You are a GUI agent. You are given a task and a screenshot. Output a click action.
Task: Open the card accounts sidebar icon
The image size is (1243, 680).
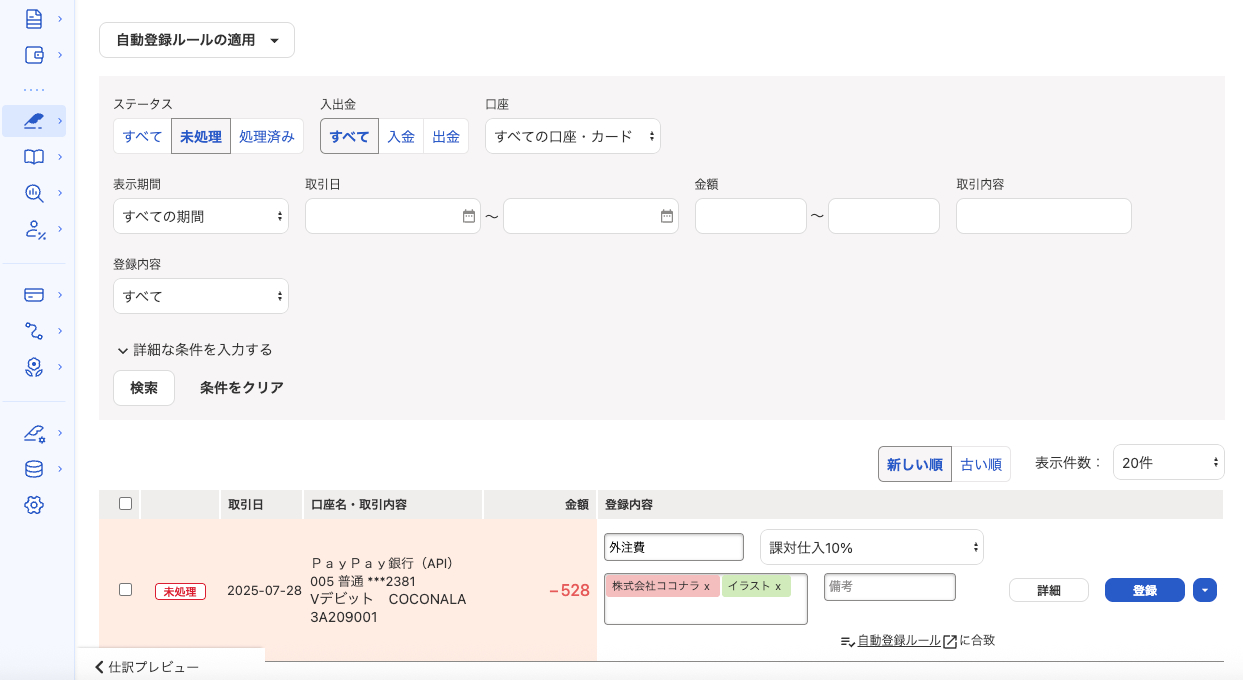click(x=33, y=294)
